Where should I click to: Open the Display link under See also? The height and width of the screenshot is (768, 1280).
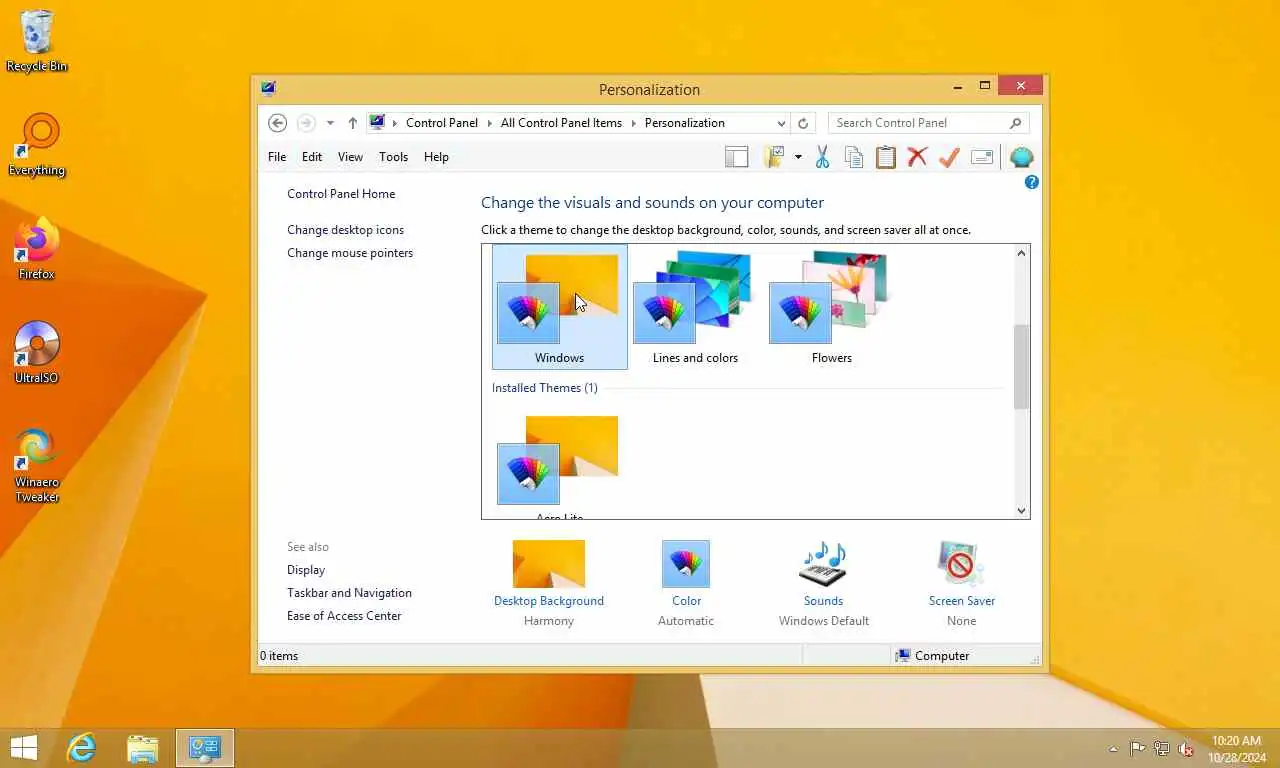pos(306,570)
